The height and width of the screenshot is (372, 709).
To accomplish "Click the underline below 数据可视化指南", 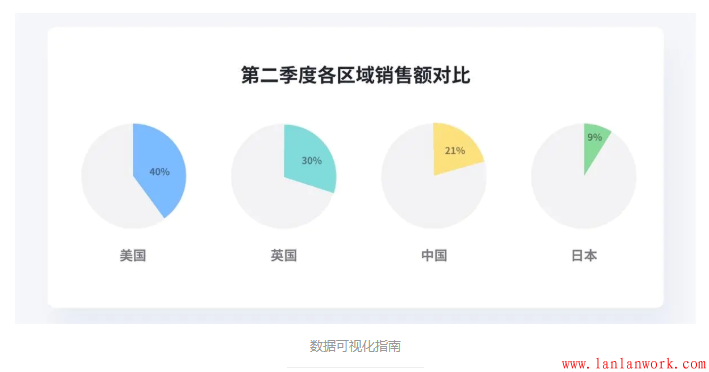I will click(355, 367).
